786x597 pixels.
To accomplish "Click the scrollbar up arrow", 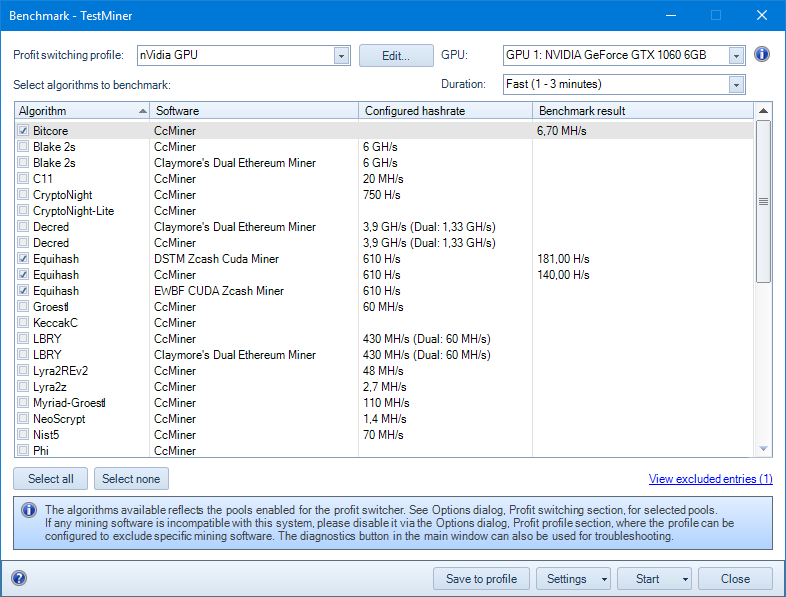I will (x=763, y=111).
